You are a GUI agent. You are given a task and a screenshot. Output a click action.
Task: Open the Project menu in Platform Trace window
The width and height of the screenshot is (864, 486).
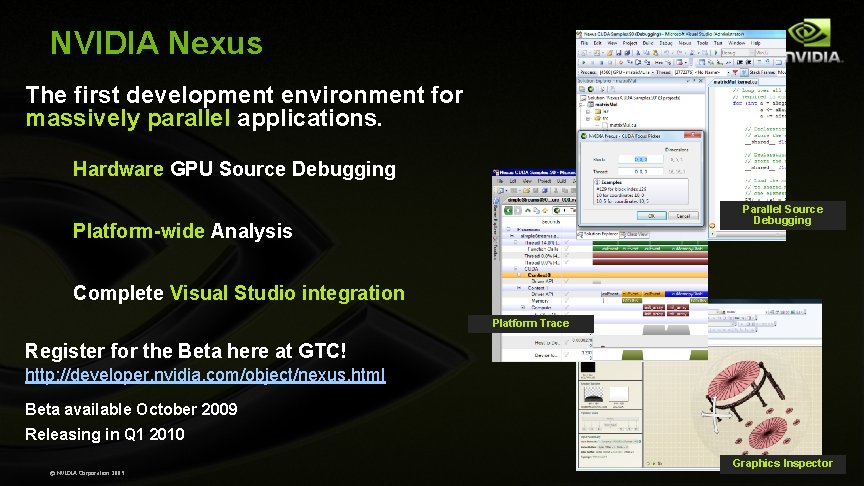click(544, 181)
